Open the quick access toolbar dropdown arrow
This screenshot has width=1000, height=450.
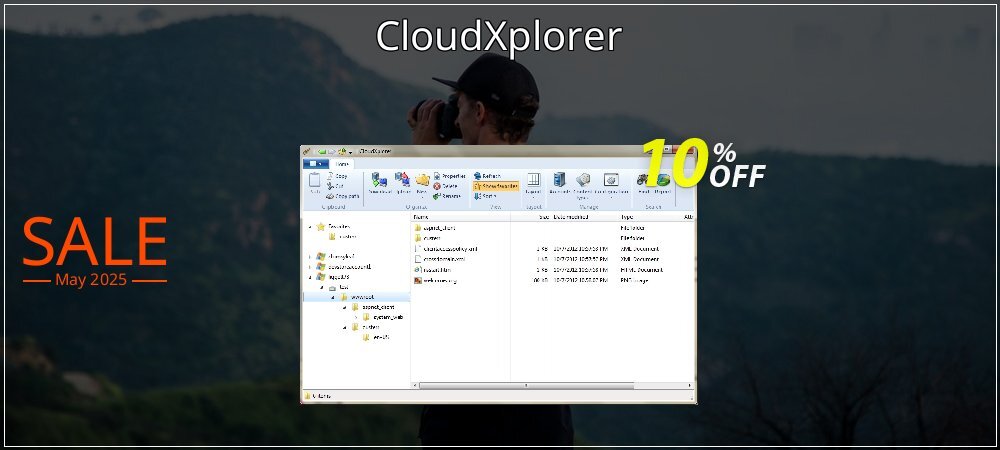[x=350, y=152]
